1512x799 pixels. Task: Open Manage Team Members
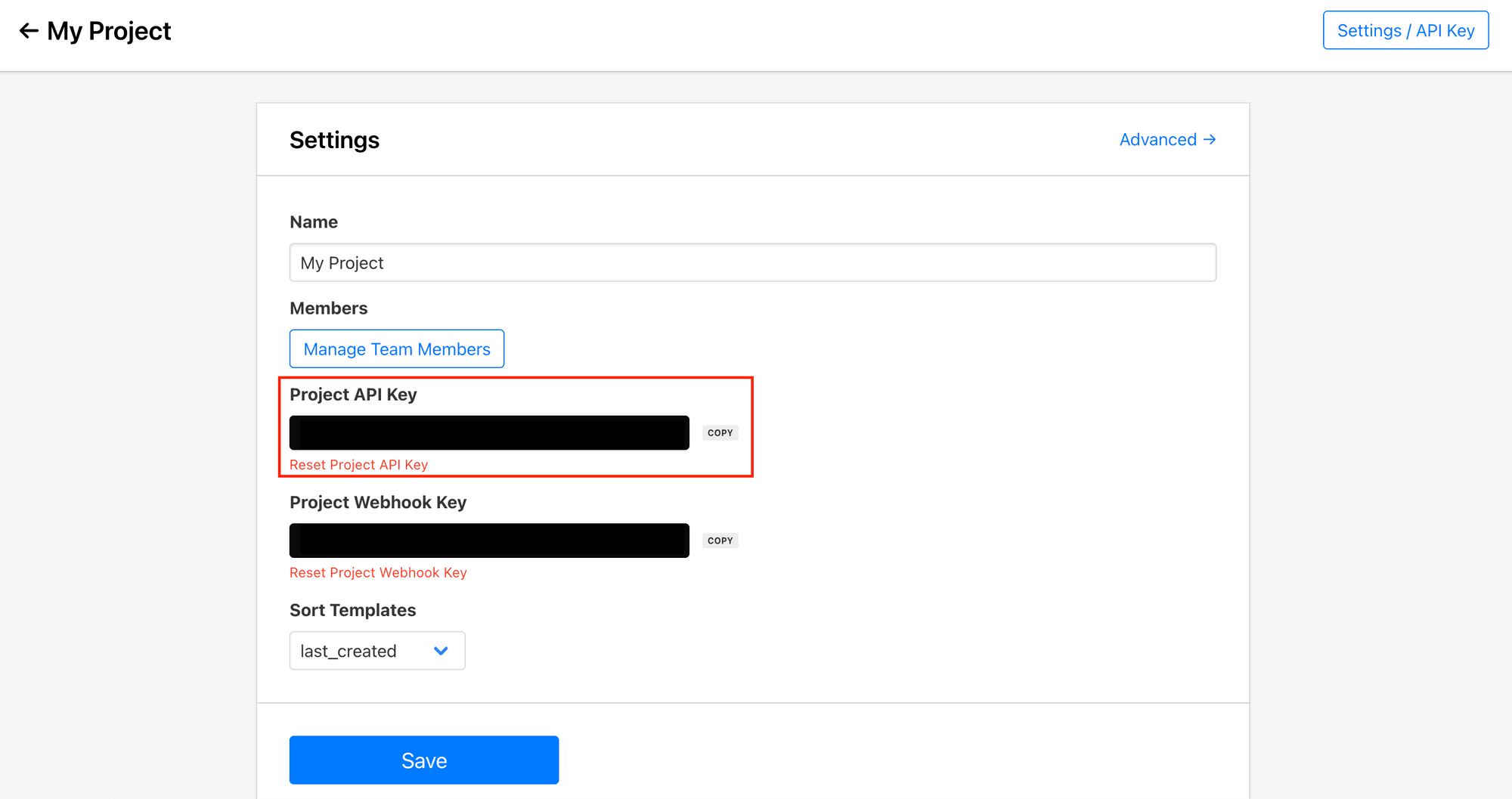tap(397, 349)
